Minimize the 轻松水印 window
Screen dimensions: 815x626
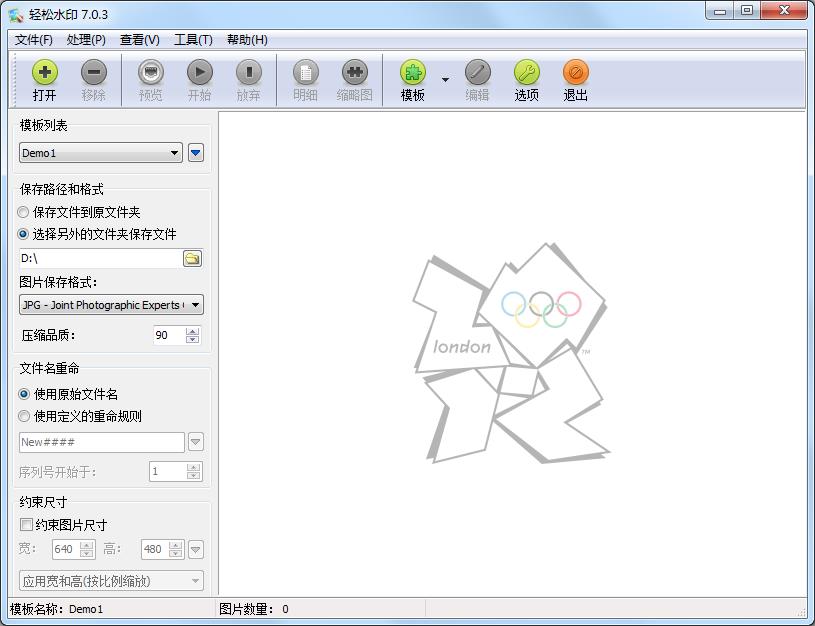coord(720,11)
